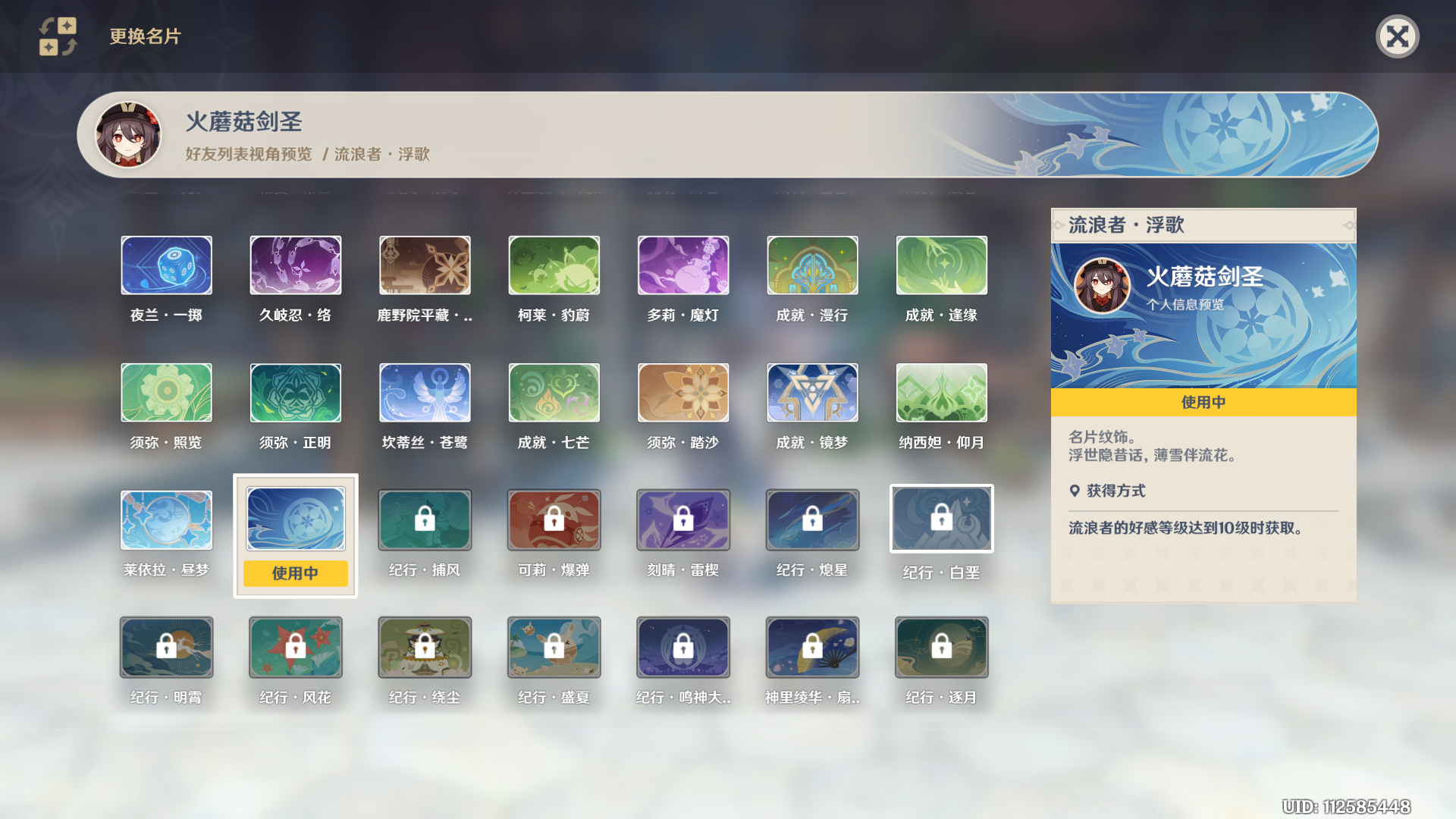Viewport: 1456px width, 819px height.
Task: Pick the locked 纪行・风花 namecard
Action: pyautogui.click(x=296, y=648)
